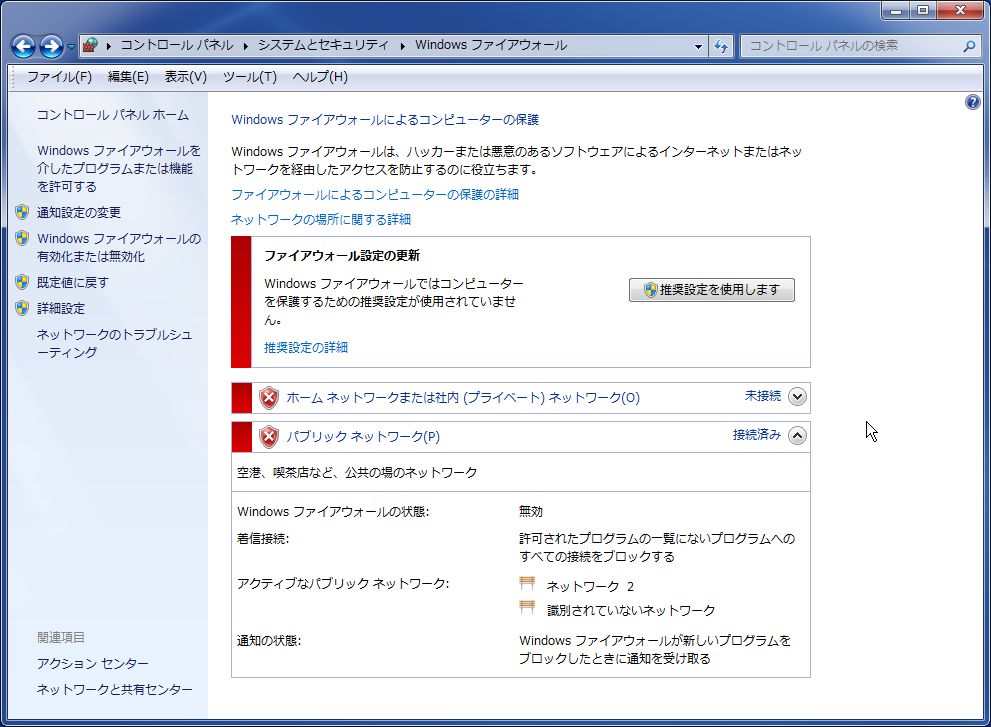Open ネットワークのトラブルシューティング
The height and width of the screenshot is (727, 991).
(x=114, y=343)
